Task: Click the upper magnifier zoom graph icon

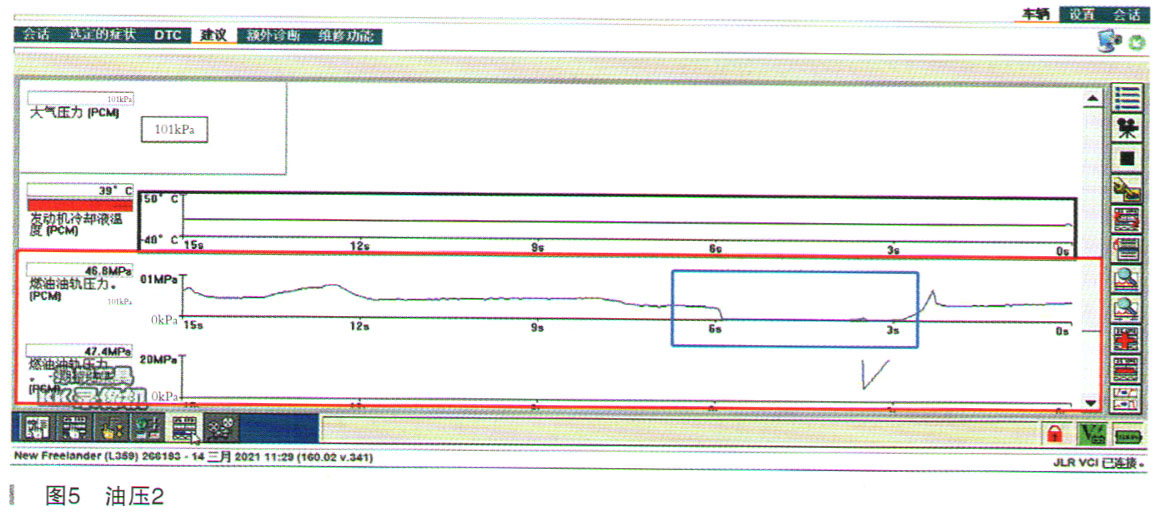Action: coord(1127,278)
